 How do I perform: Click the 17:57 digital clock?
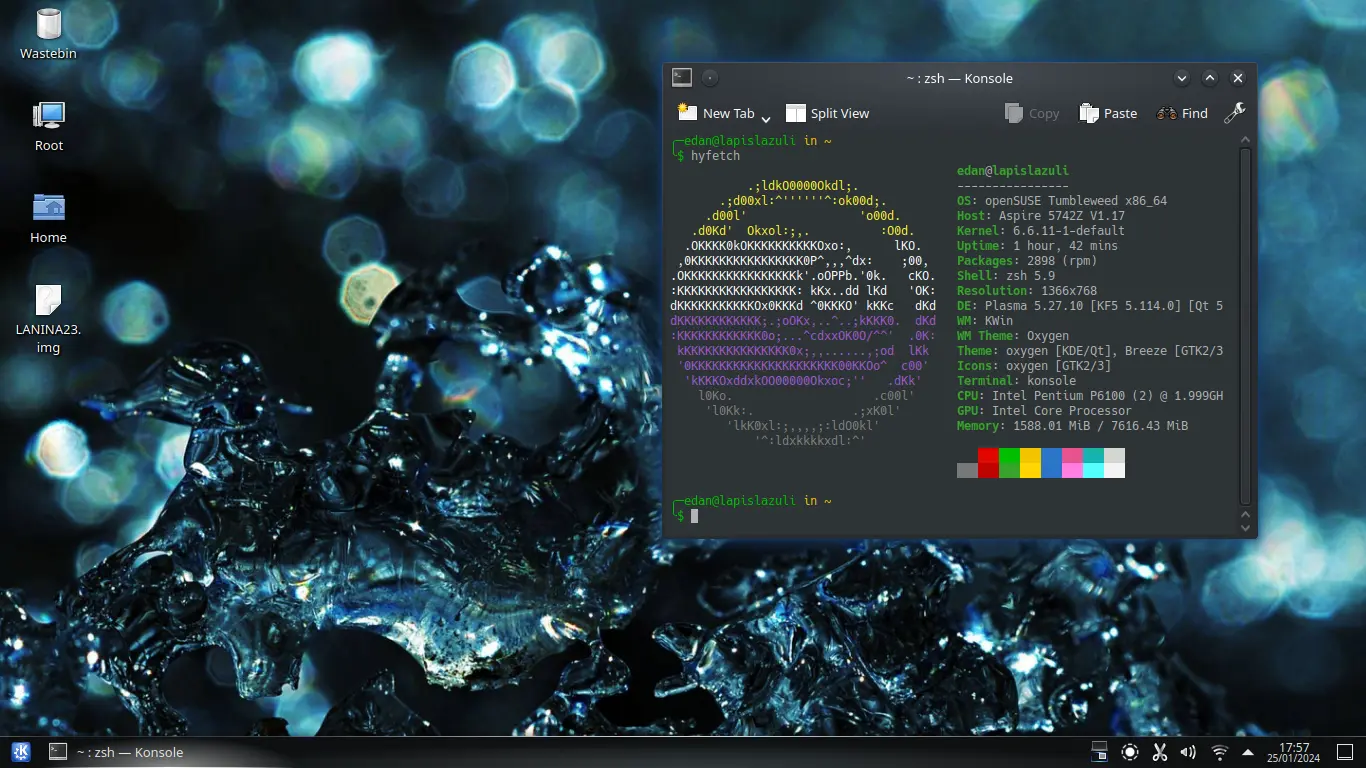(1294, 752)
